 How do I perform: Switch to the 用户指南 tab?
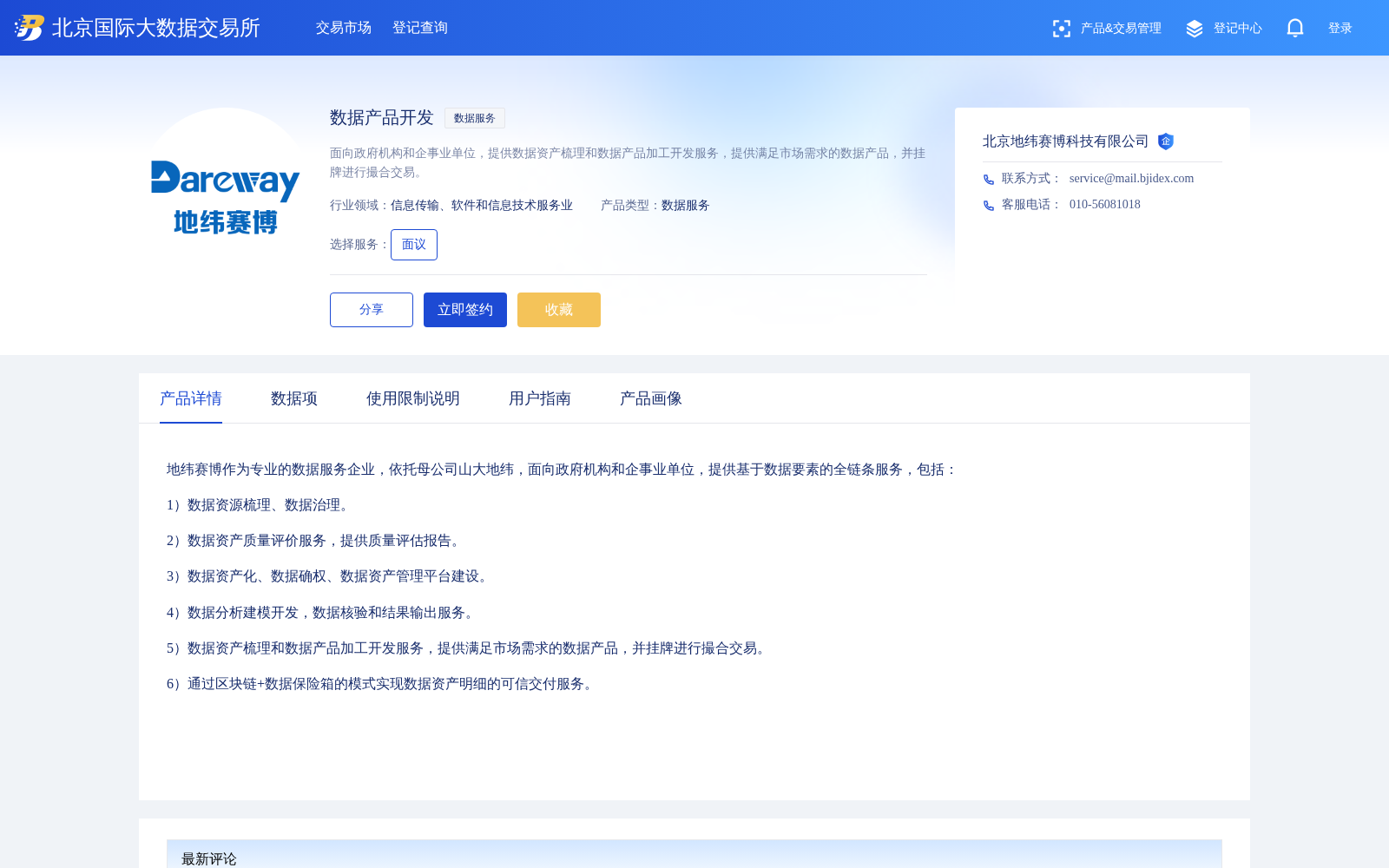(x=540, y=398)
